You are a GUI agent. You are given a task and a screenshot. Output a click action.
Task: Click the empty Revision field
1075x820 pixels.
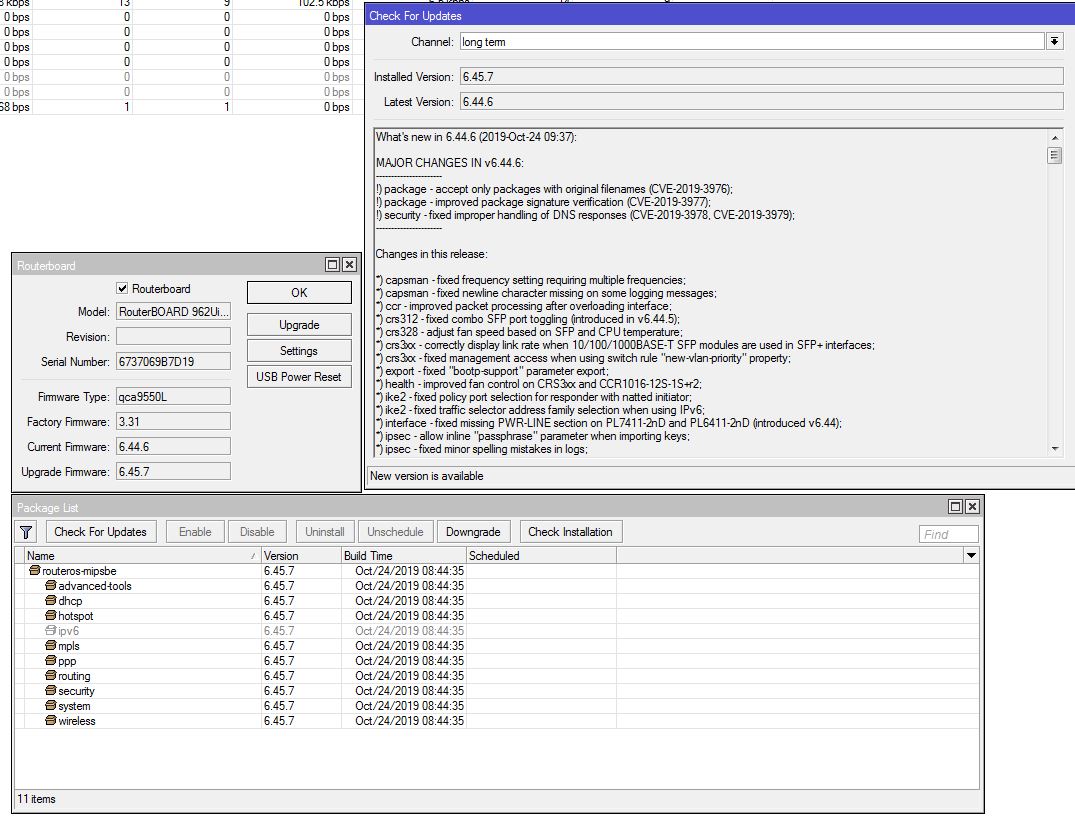[x=173, y=337]
